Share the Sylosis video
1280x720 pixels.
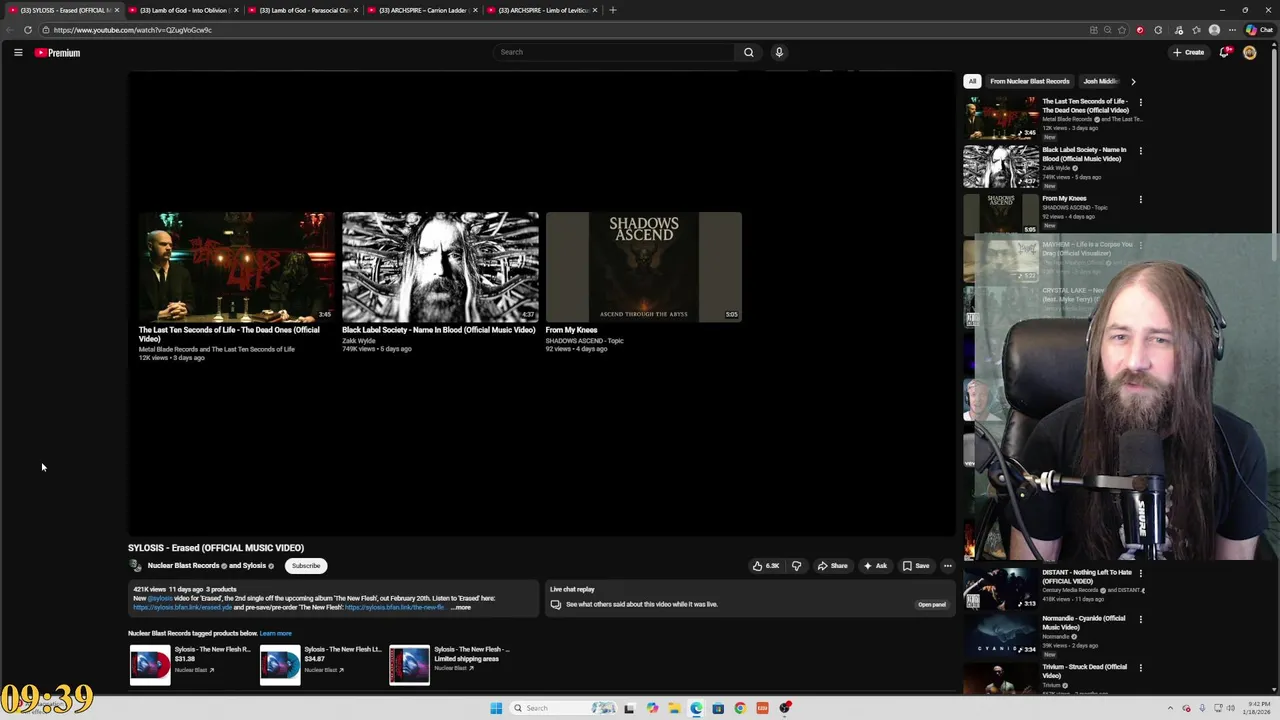coord(833,566)
